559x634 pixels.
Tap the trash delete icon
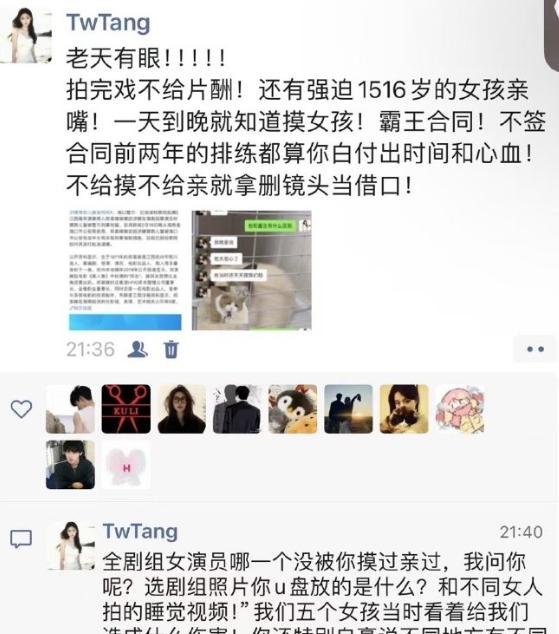(x=171, y=349)
